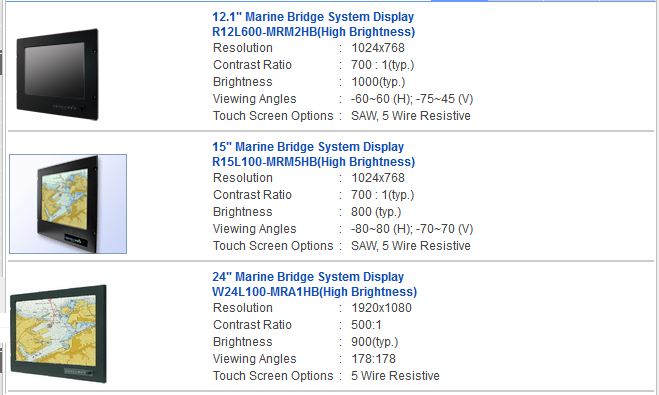Click the 1000(typ.) brightness value
This screenshot has width=659, height=395.
point(378,82)
